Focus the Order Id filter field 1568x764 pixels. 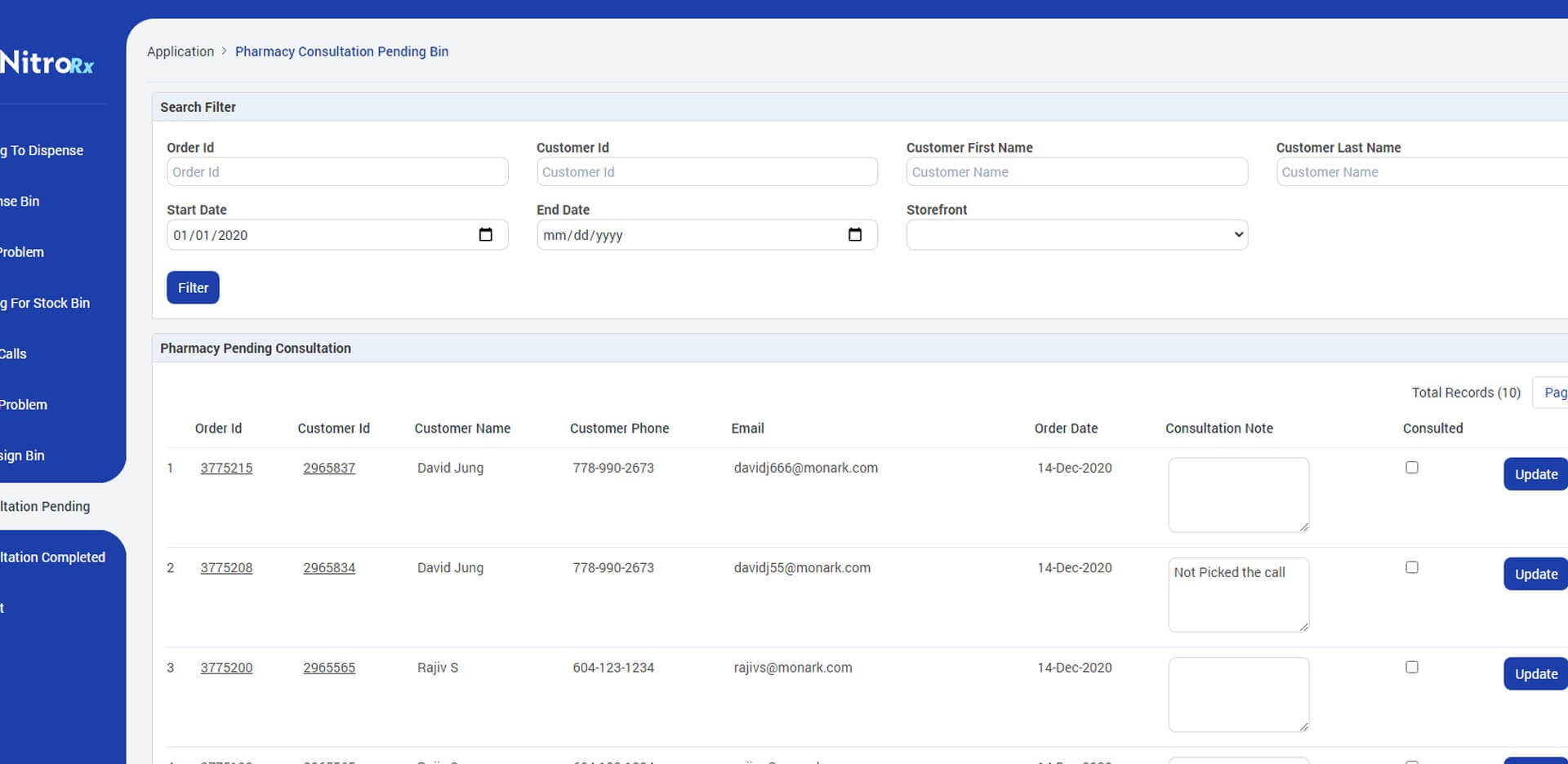tap(337, 171)
